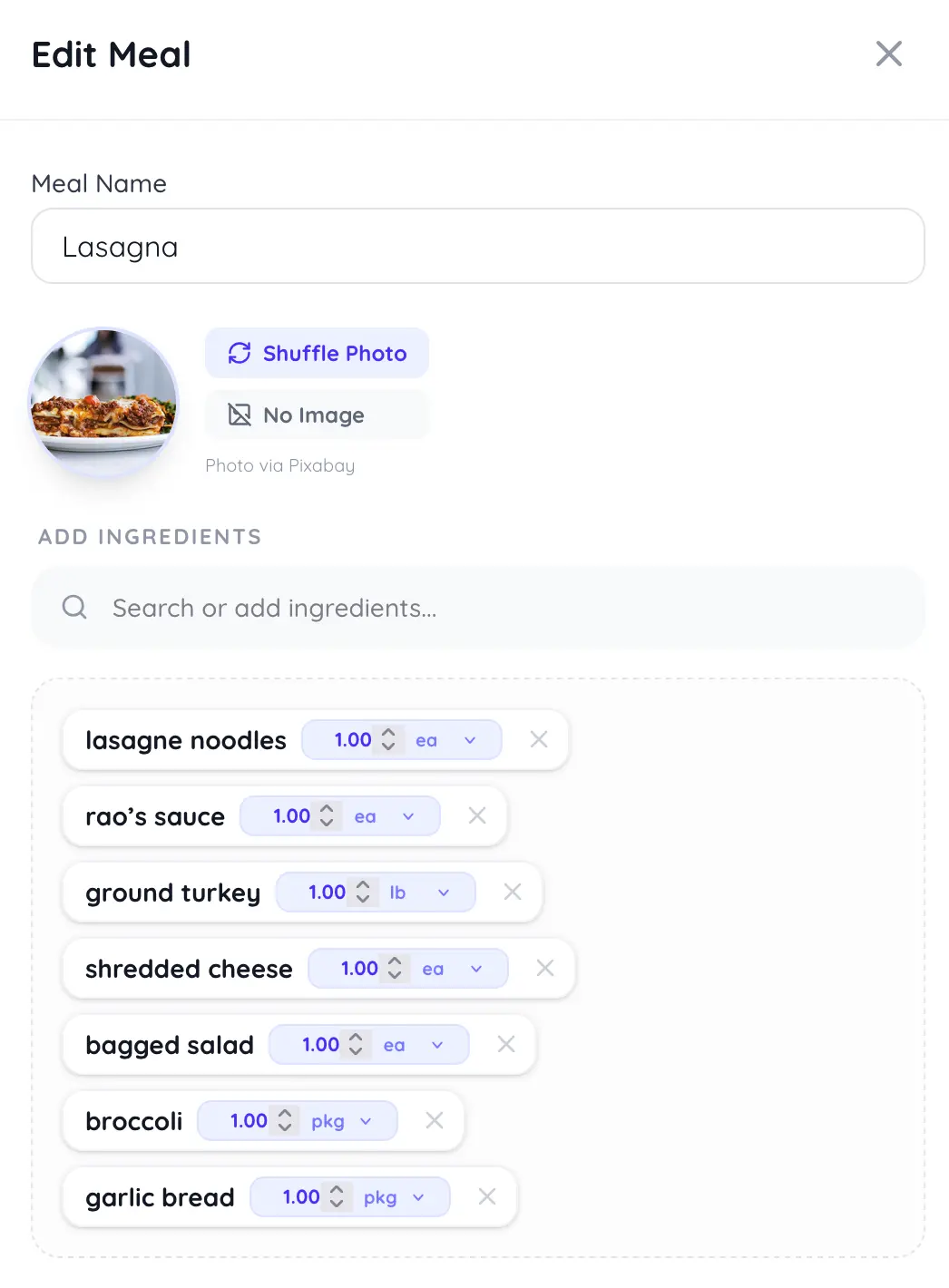The height and width of the screenshot is (1288, 949).
Task: Adjust bagged salad quantity stepper
Action: 356,1045
